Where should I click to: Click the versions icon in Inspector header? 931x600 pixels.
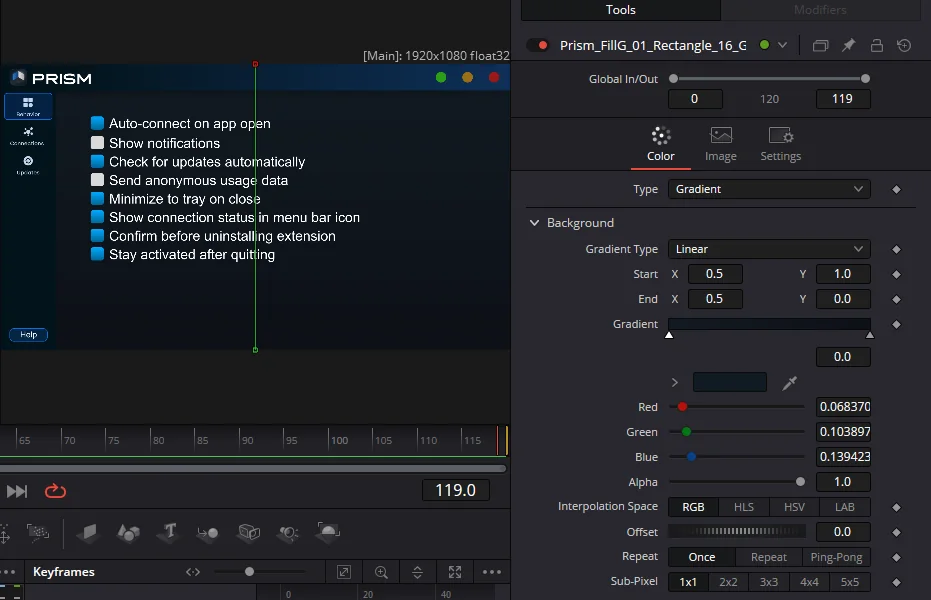coord(820,46)
